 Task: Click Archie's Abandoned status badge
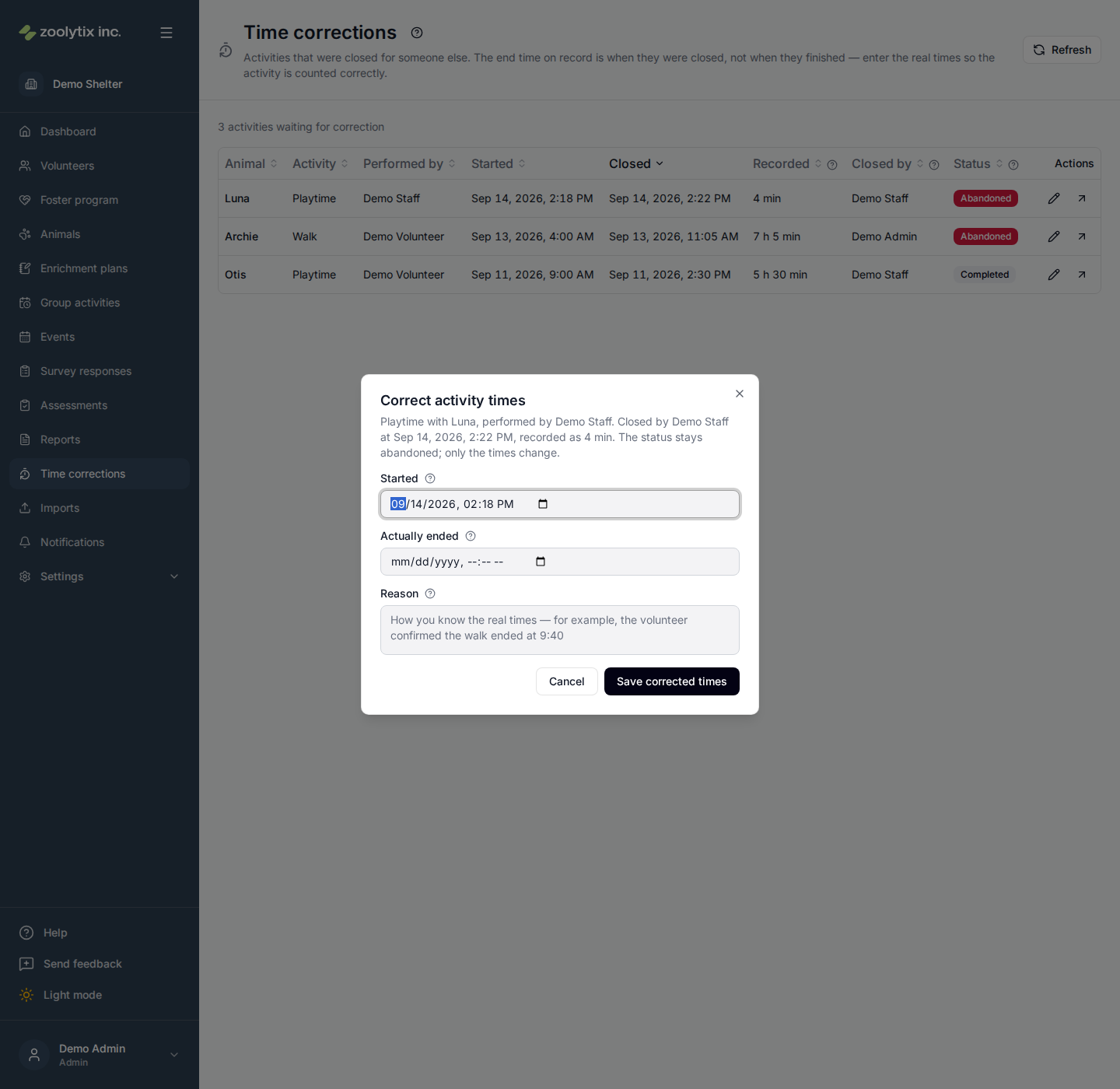pyautogui.click(x=985, y=236)
